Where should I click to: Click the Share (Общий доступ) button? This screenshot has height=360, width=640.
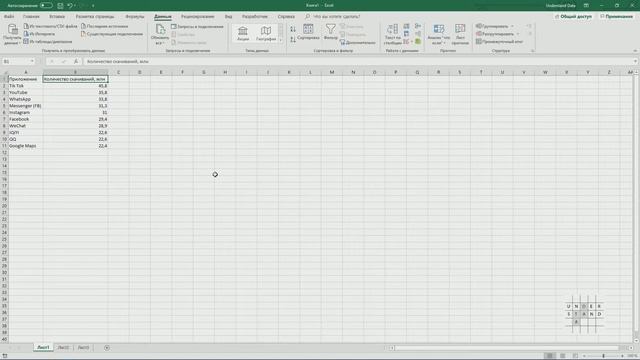[x=573, y=17]
